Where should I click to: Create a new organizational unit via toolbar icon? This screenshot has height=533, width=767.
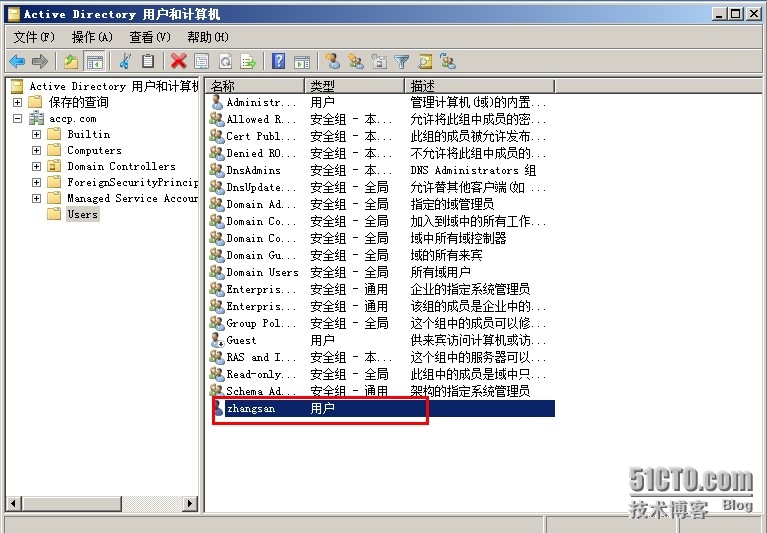(x=379, y=62)
